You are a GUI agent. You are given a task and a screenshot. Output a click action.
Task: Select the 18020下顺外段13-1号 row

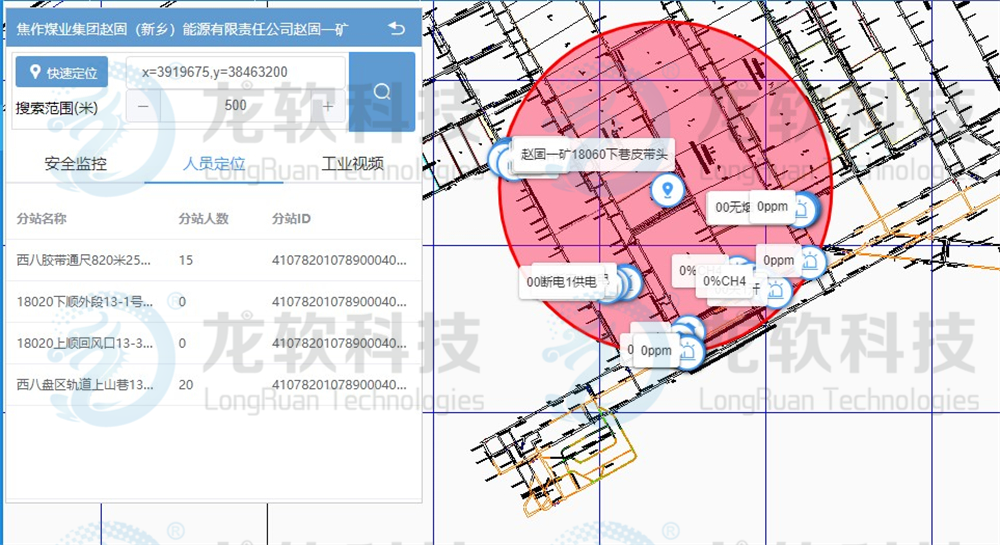click(84, 301)
